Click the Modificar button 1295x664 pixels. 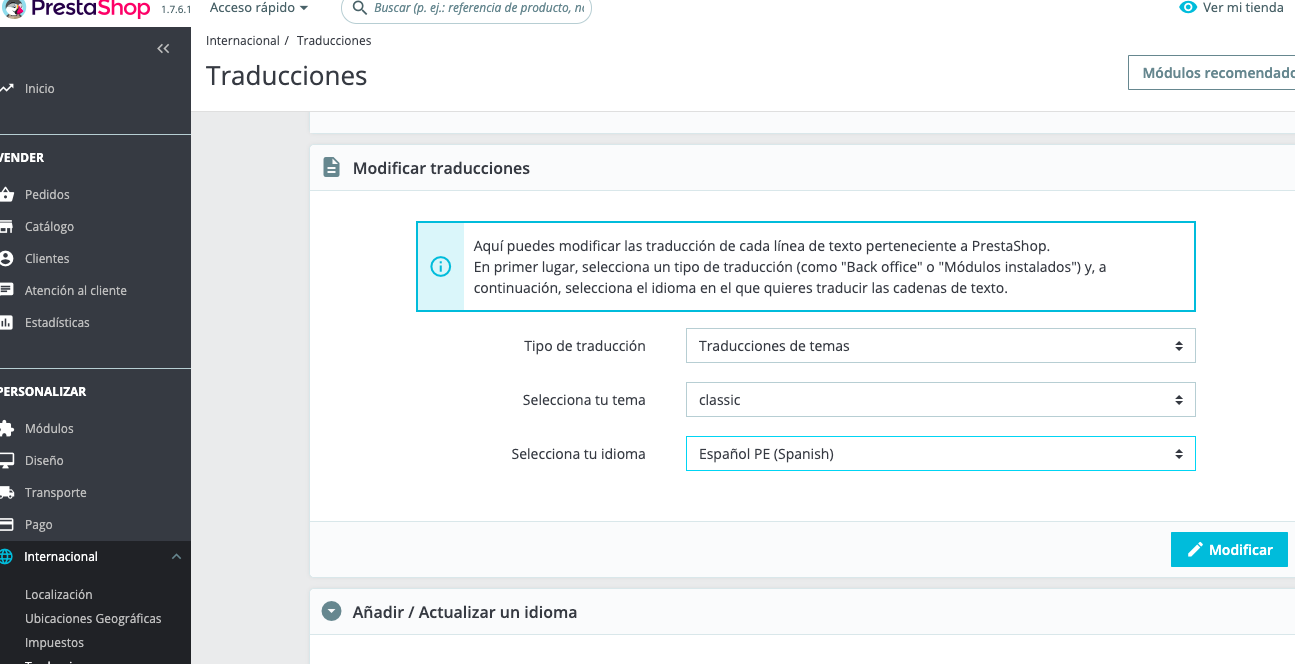point(1229,550)
